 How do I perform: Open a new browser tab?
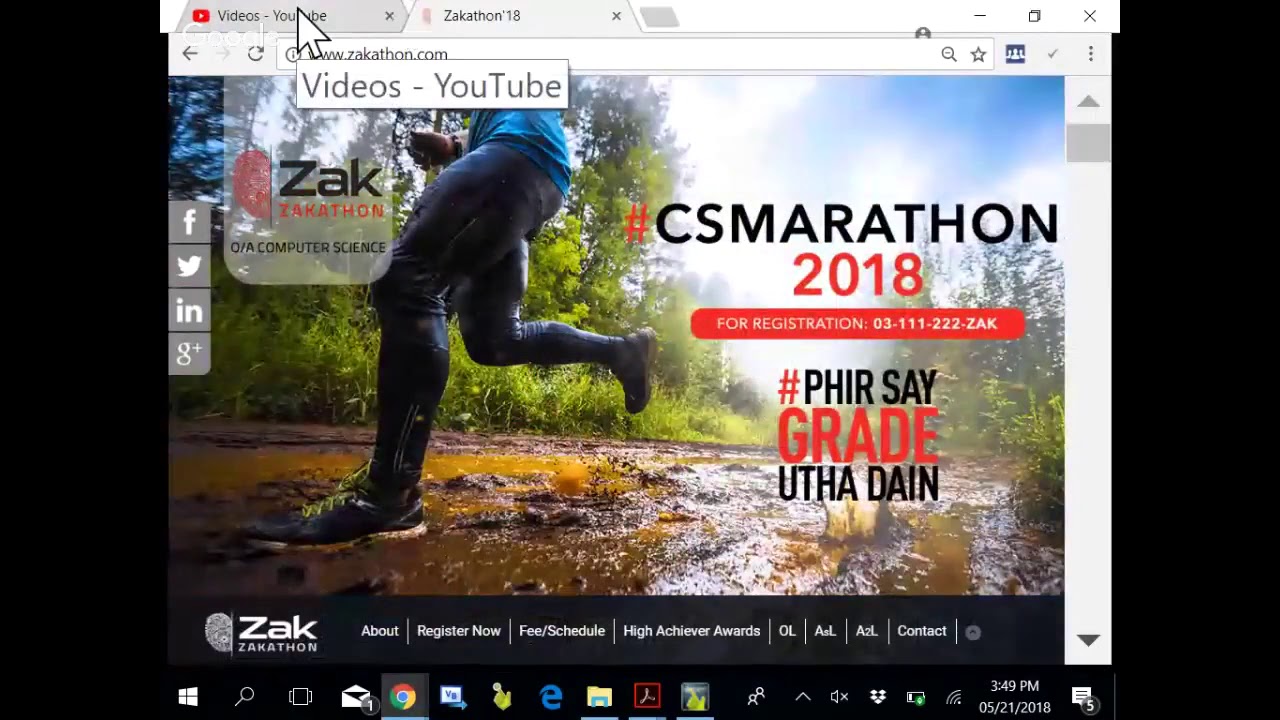pyautogui.click(x=659, y=17)
